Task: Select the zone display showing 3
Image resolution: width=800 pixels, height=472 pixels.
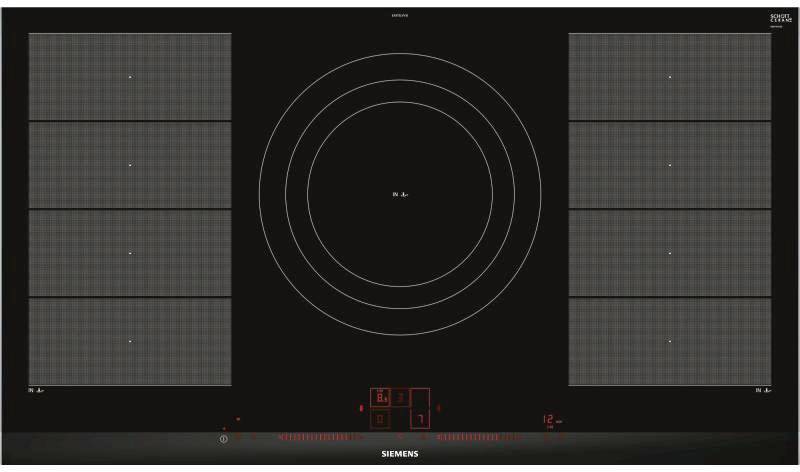Action: (x=400, y=398)
